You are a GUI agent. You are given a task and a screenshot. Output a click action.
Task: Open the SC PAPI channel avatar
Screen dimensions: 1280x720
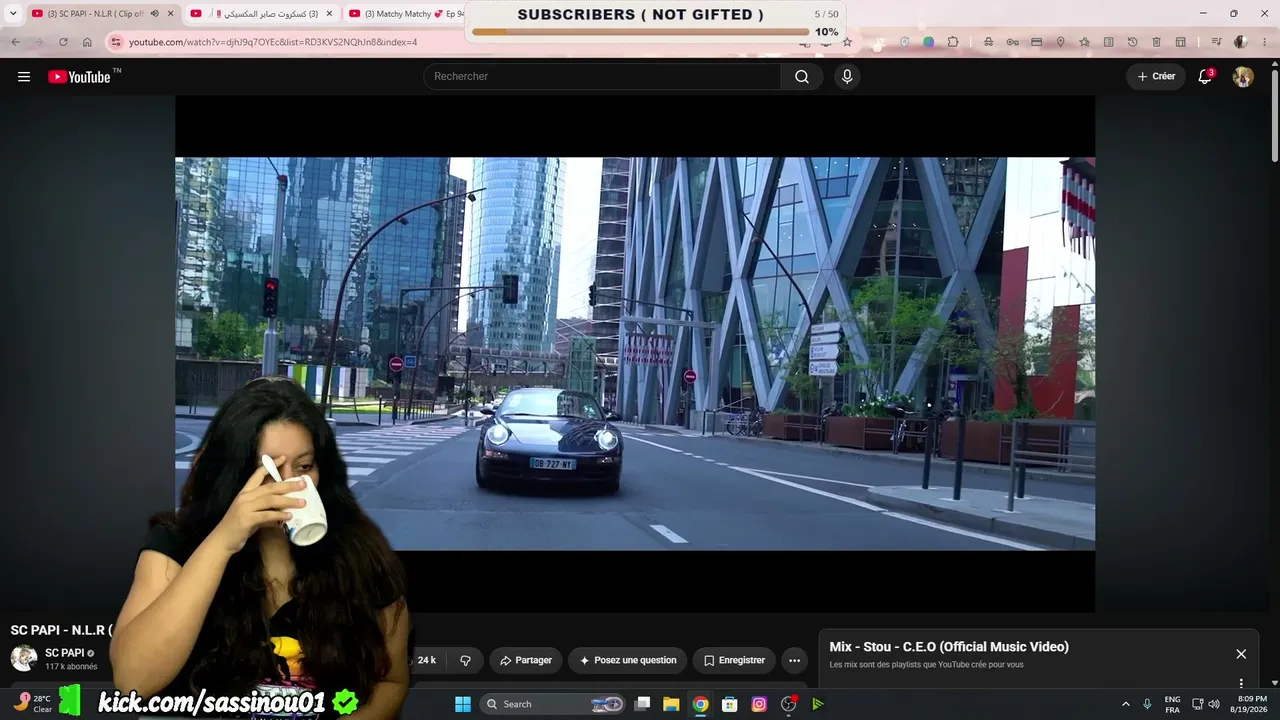coord(24,658)
